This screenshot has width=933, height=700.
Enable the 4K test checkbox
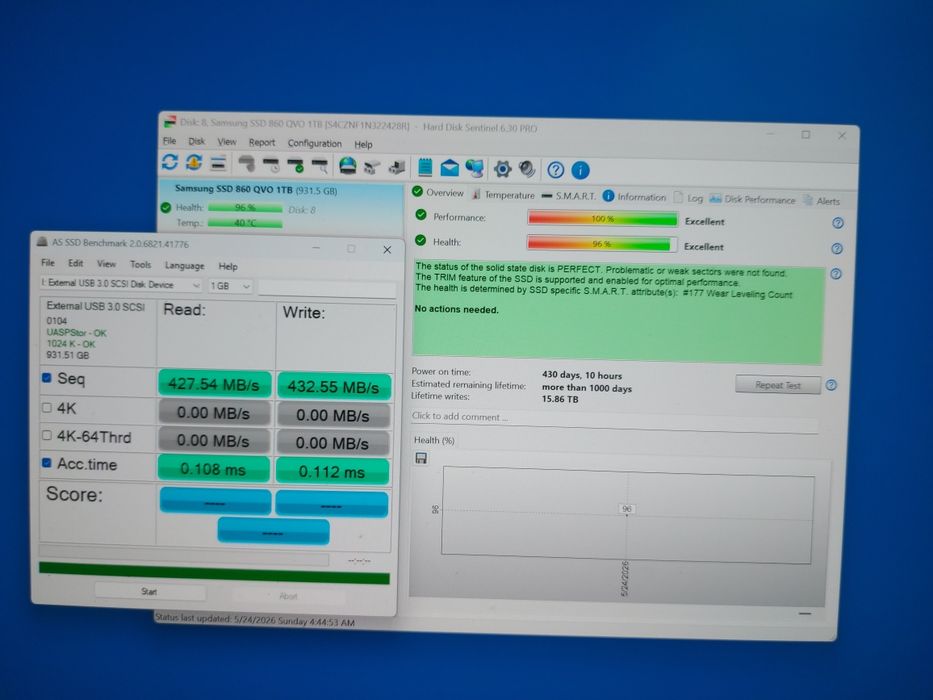[46, 408]
